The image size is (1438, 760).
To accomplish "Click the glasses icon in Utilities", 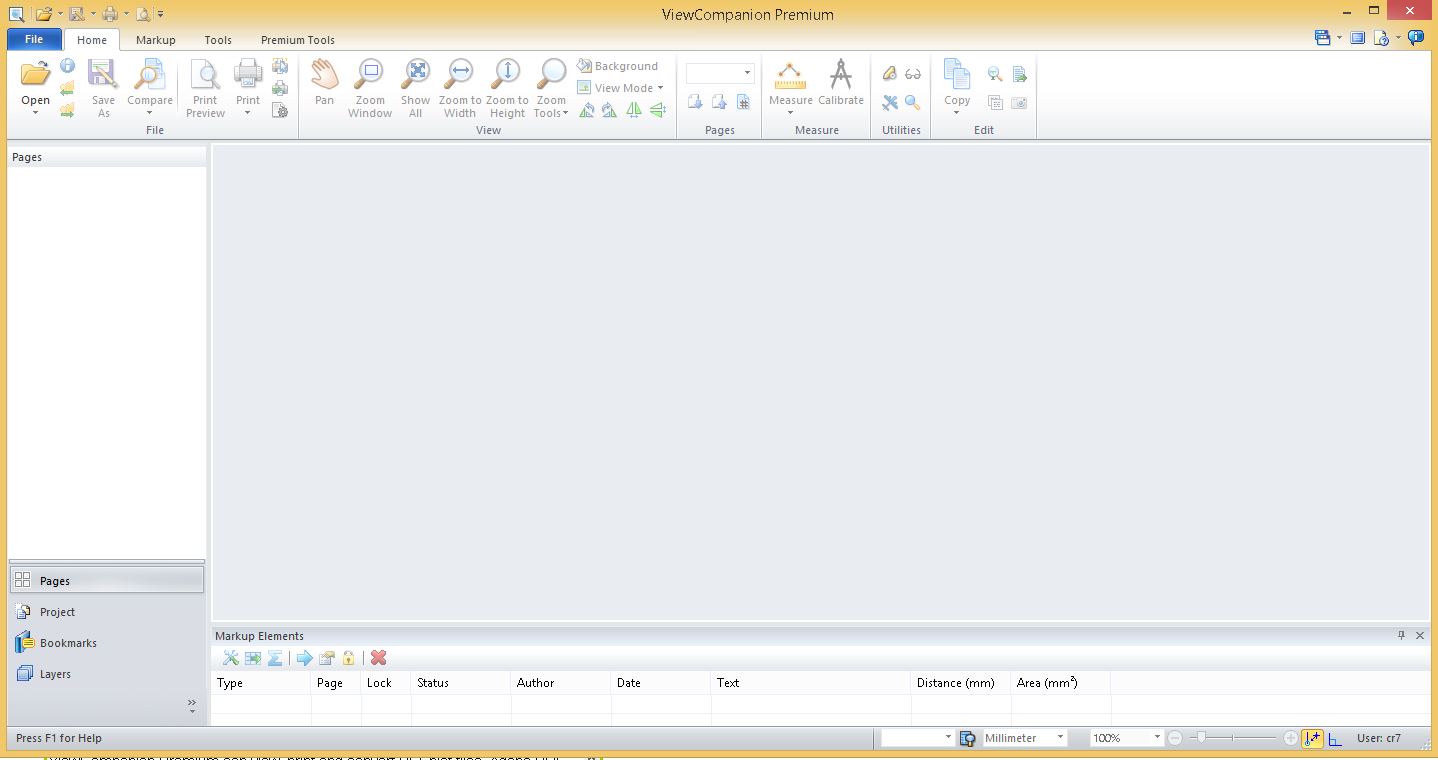I will pos(913,74).
